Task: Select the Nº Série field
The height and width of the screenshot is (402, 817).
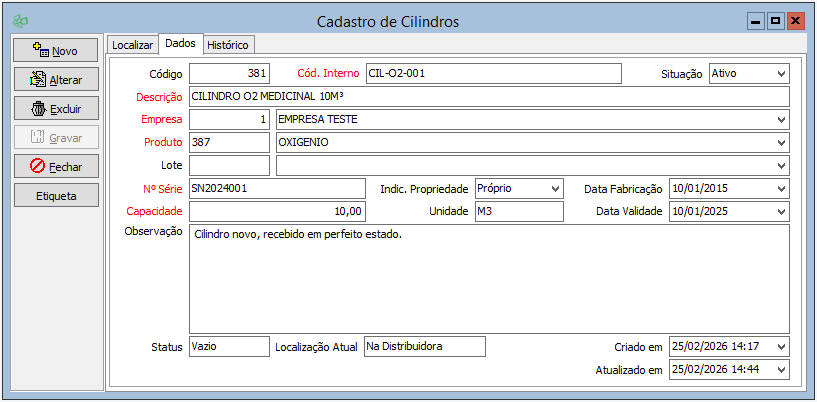Action: (x=277, y=188)
